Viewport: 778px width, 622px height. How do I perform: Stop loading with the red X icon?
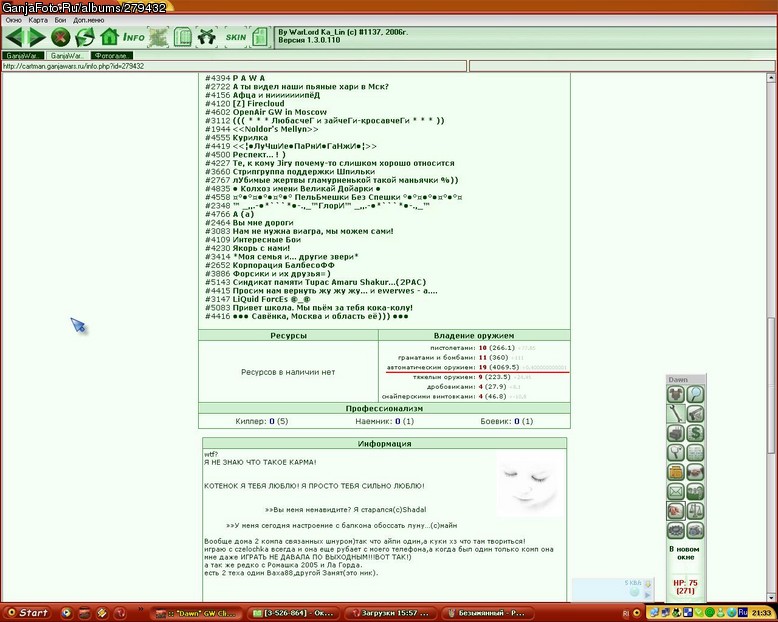coord(61,37)
